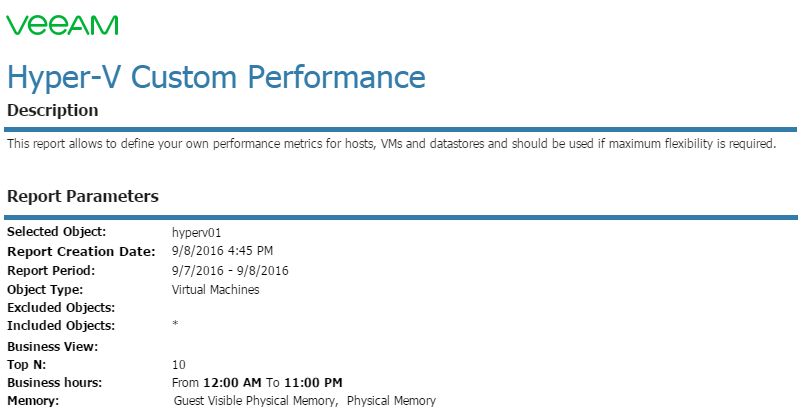Click the hyperv01 selected object value
The image size is (804, 419).
(196, 233)
